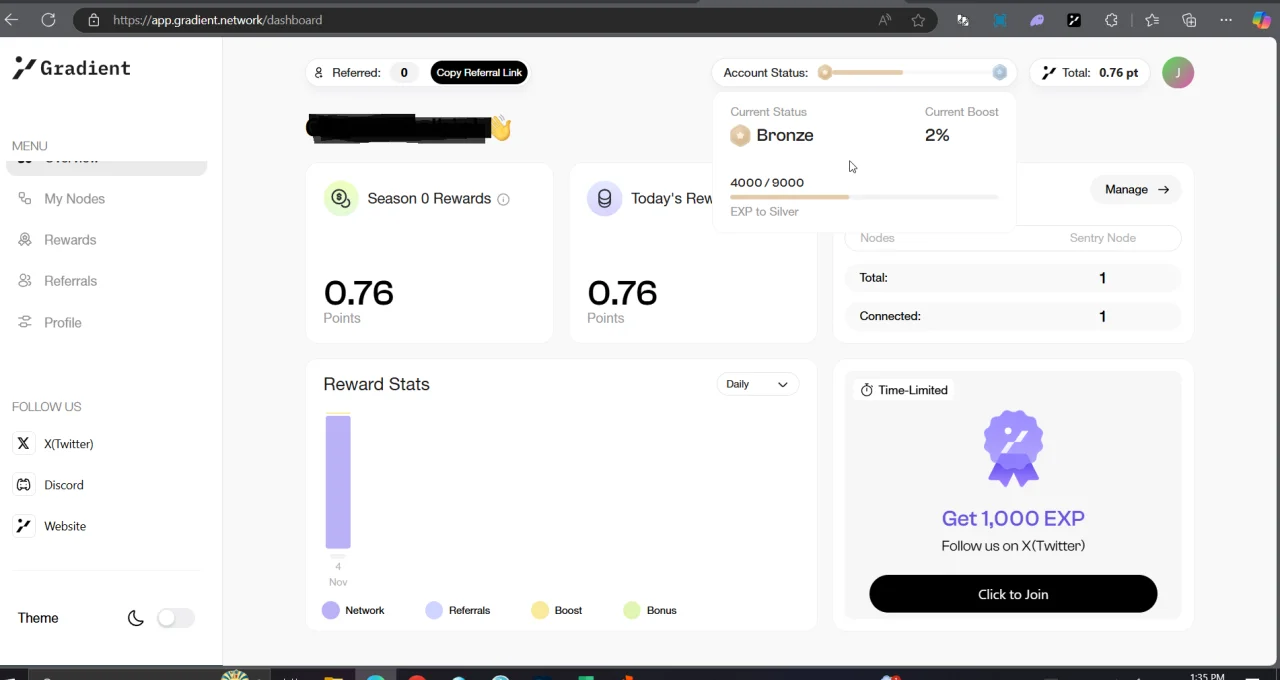Viewport: 1280px width, 680px height.
Task: Open browser Collections icon
Action: tap(1189, 20)
